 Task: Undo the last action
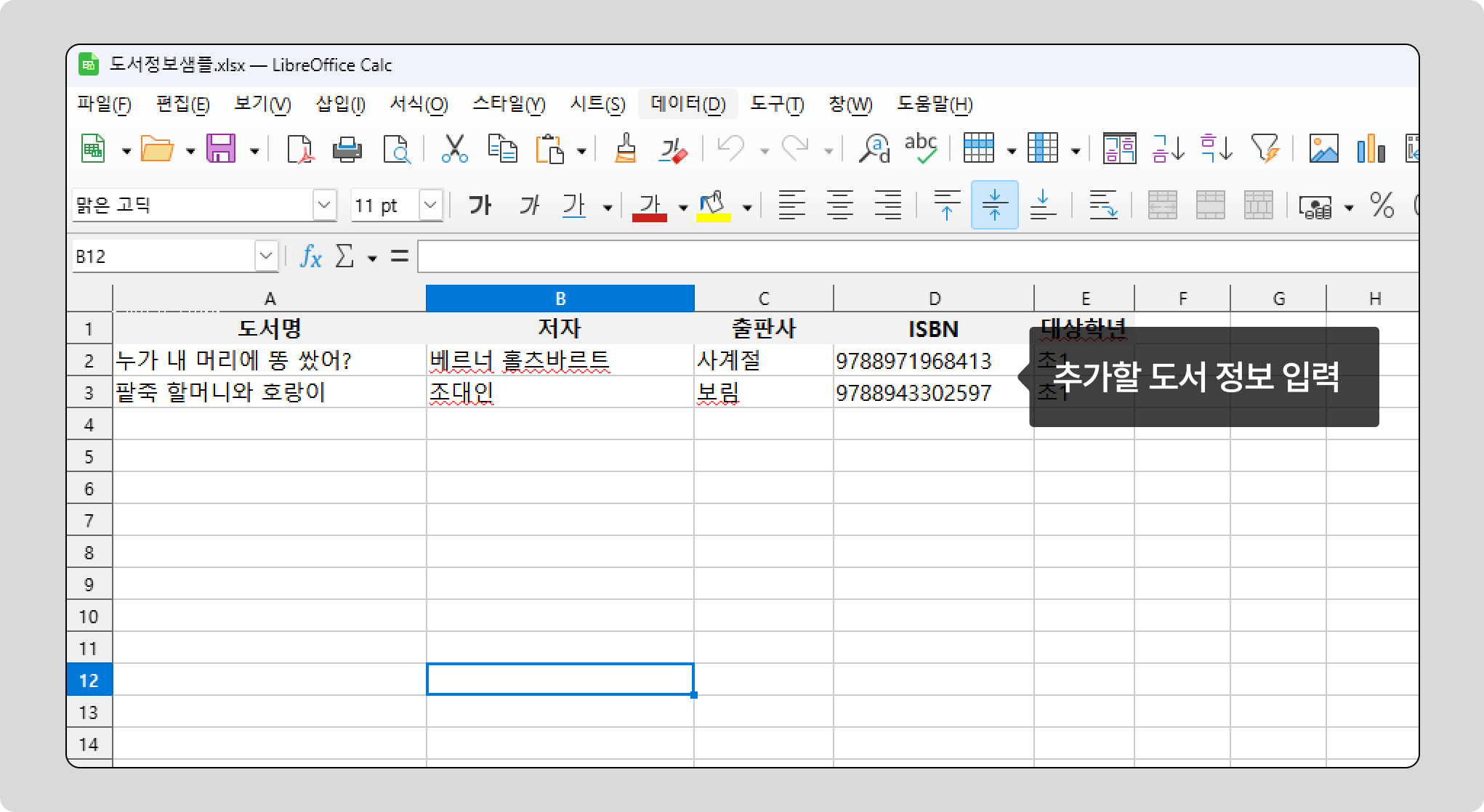[730, 150]
